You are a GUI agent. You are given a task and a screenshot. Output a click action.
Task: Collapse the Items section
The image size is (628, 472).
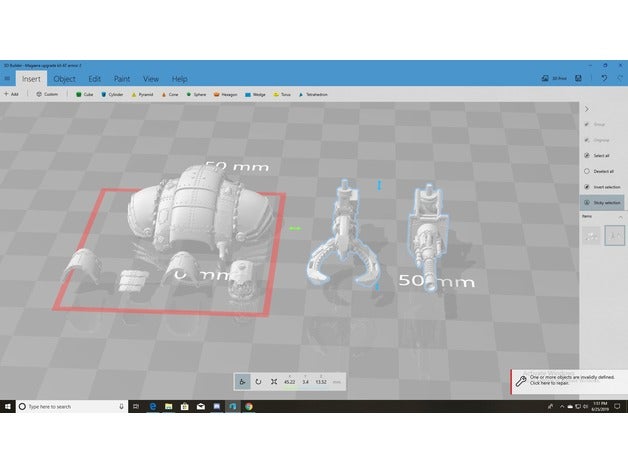pyautogui.click(x=617, y=217)
